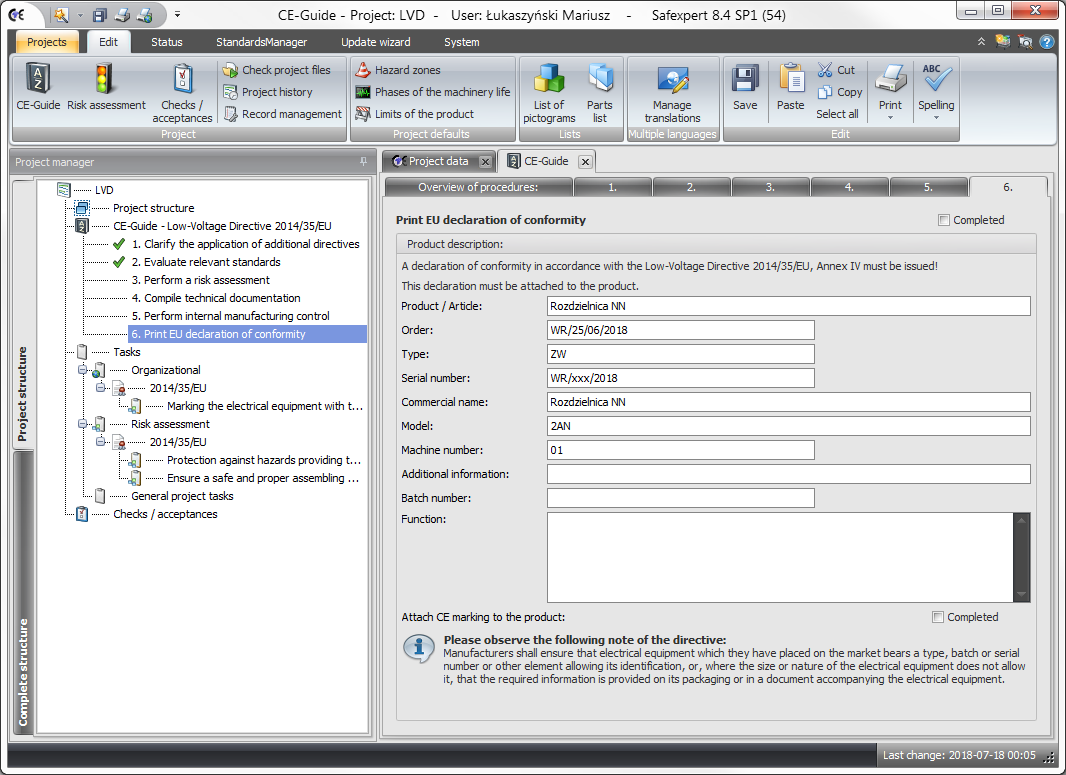This screenshot has height=775, width=1066.
Task: Open Manage translations
Action: coord(672,82)
